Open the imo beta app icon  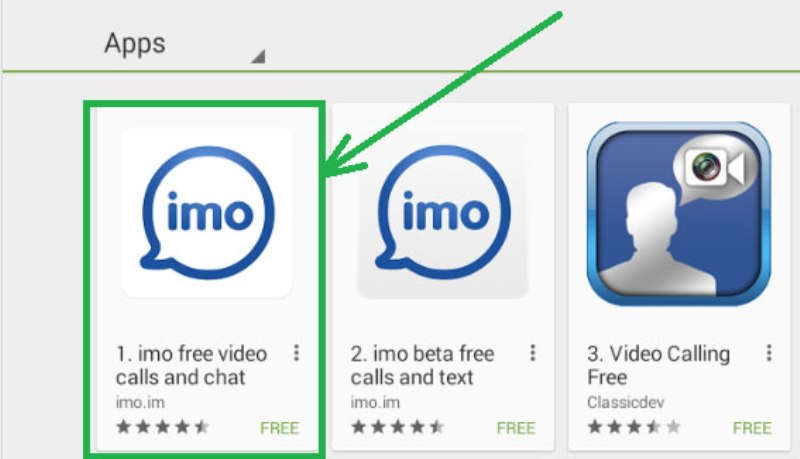[443, 213]
